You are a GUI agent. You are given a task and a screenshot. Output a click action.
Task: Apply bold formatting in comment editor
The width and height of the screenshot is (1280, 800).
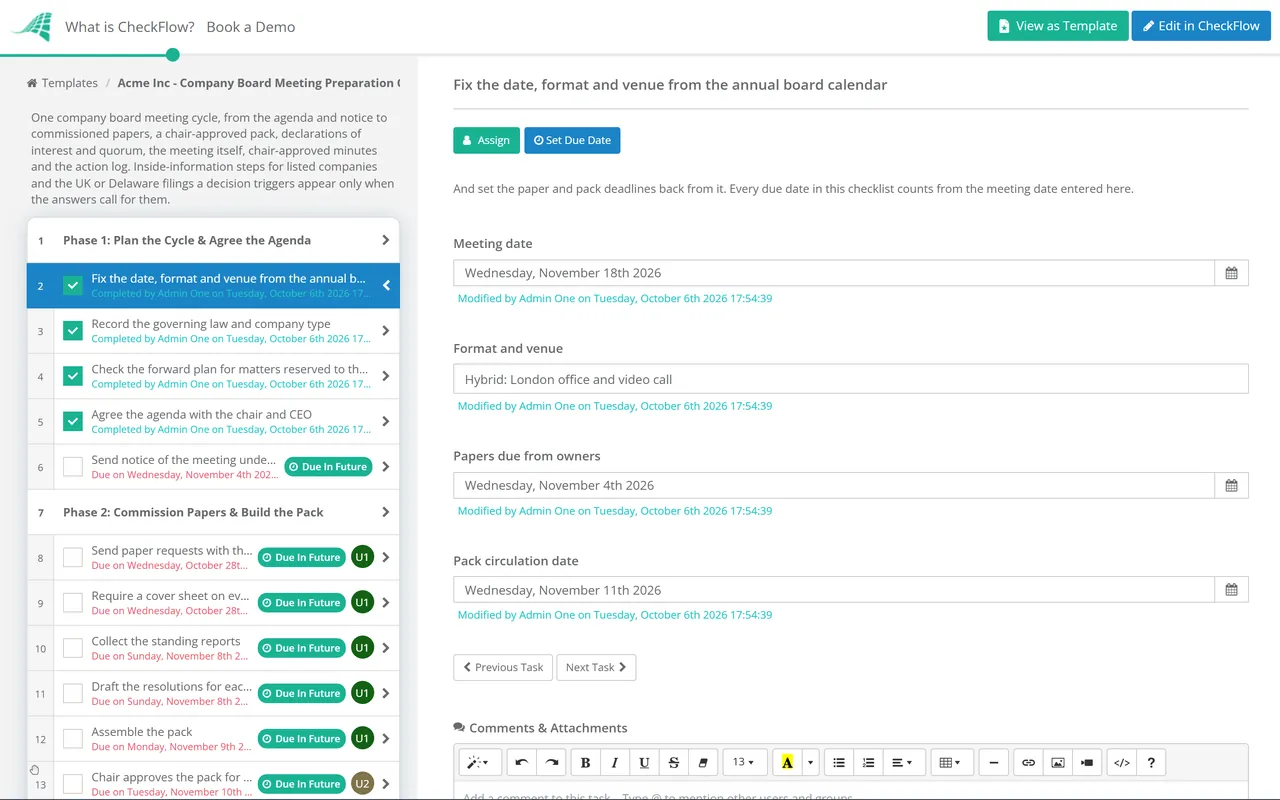tap(586, 762)
